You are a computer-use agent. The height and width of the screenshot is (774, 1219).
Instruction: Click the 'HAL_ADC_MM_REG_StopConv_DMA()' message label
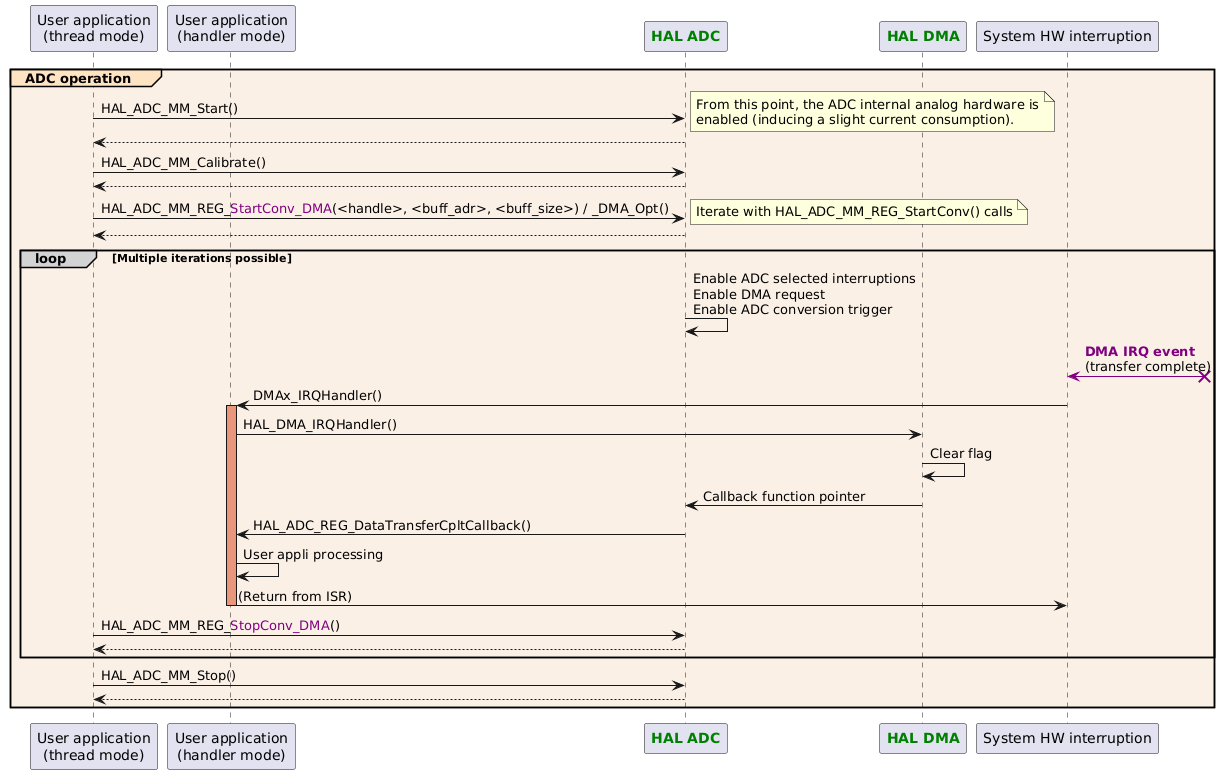[220, 626]
